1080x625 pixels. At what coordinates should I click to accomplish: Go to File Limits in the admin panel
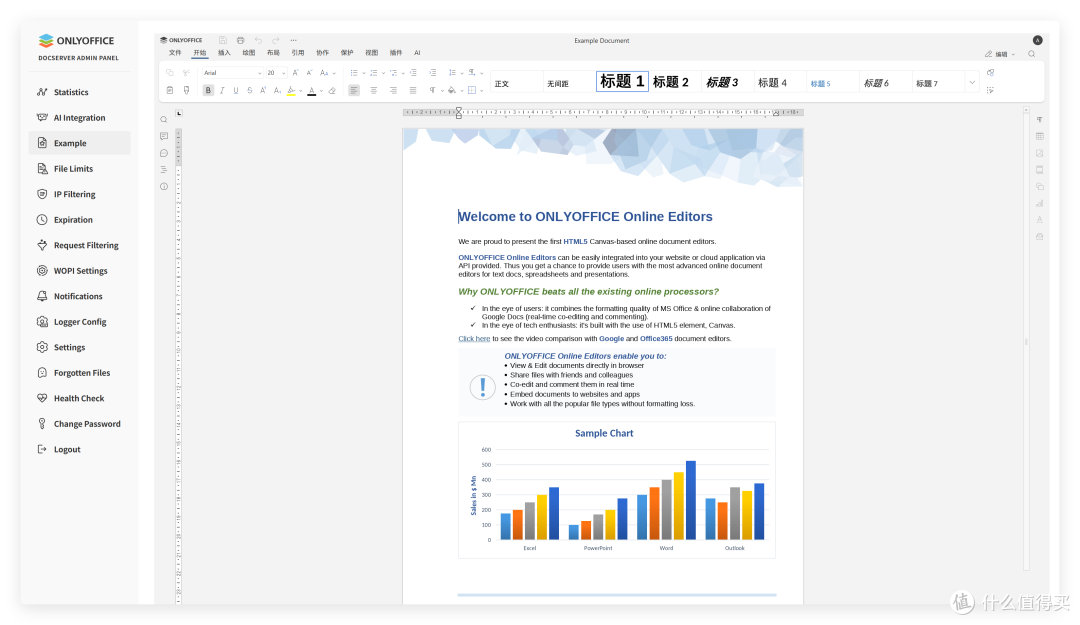pyautogui.click(x=79, y=169)
